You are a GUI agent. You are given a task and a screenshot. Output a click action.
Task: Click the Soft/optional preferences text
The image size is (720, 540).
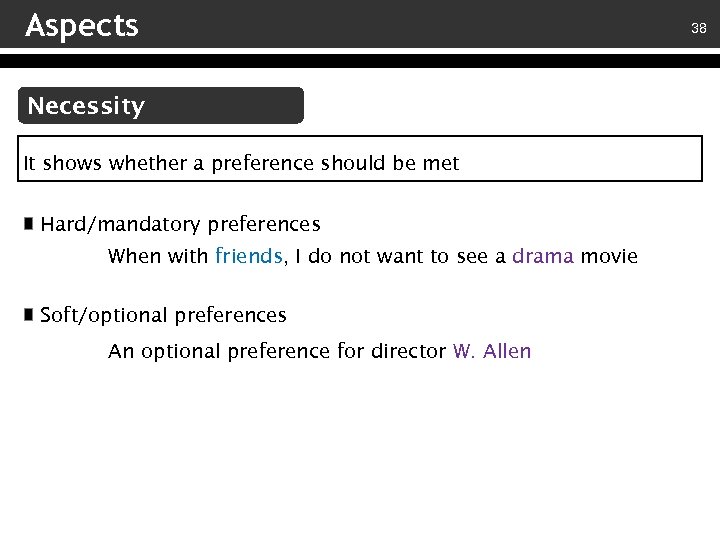[163, 315]
